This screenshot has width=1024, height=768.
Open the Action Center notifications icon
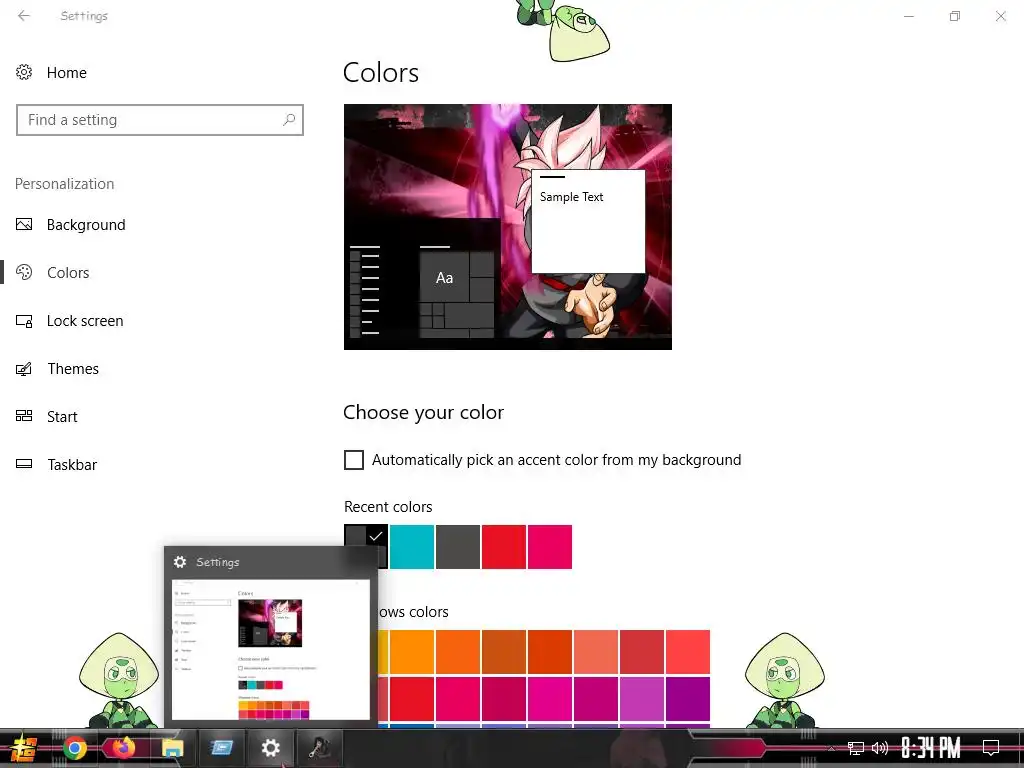tap(991, 748)
